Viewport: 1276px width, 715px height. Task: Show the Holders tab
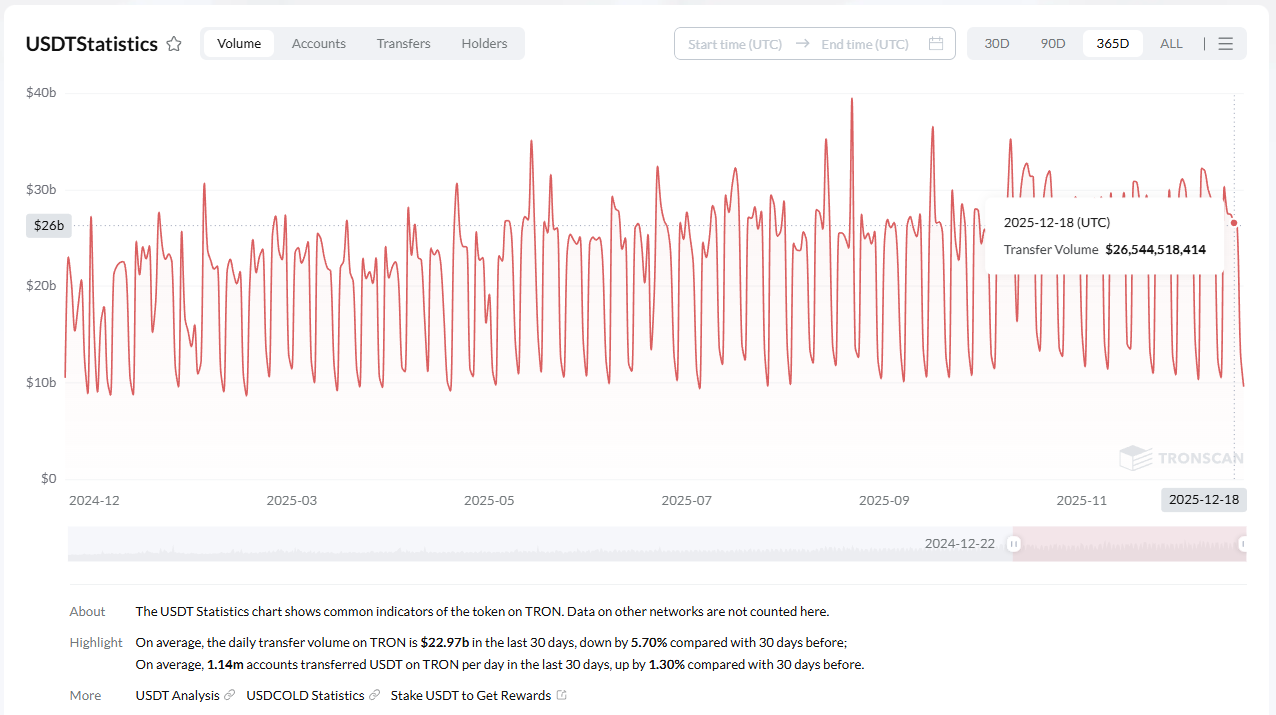[484, 44]
